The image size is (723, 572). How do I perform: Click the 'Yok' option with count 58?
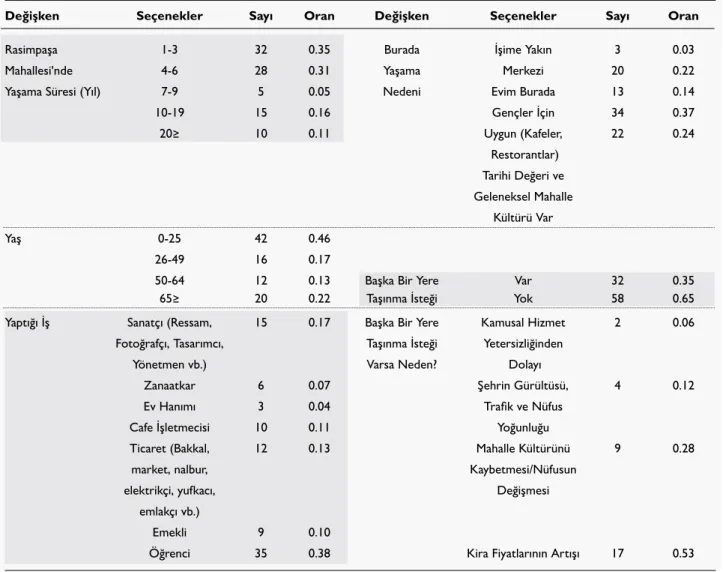pos(523,299)
